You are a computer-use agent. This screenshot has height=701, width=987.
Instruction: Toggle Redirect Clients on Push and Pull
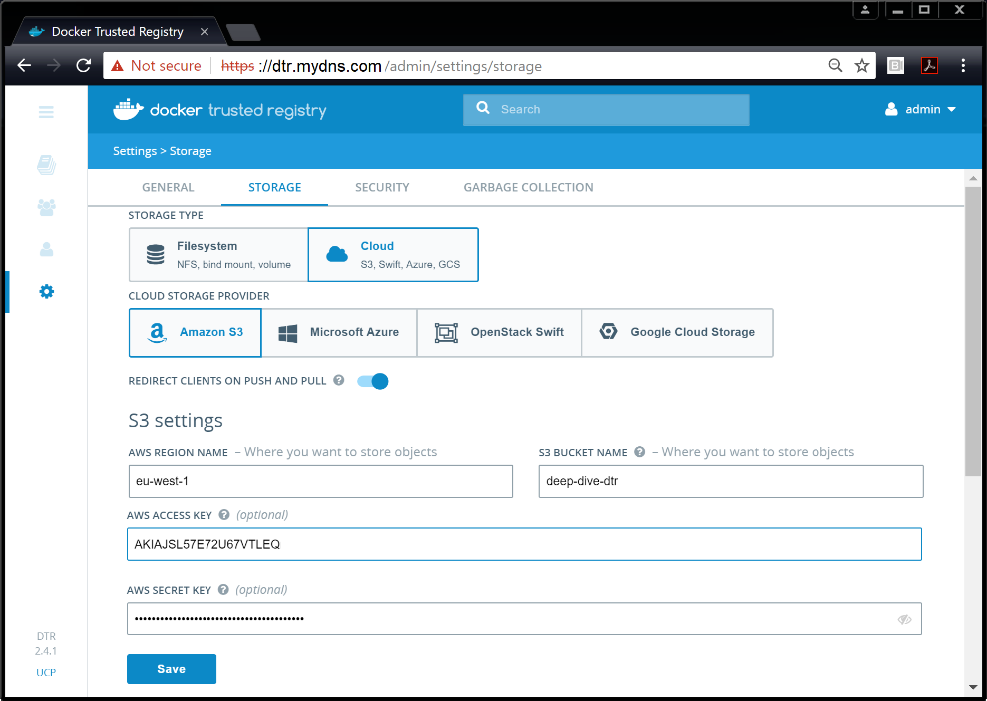372,381
